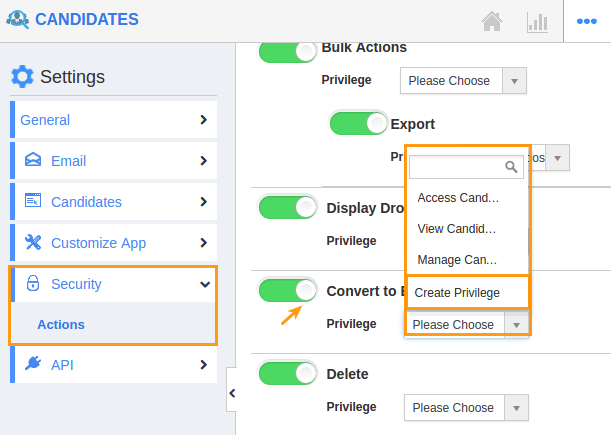Viewport: 611px width, 435px height.
Task: Open the reports bar chart icon
Action: (537, 22)
